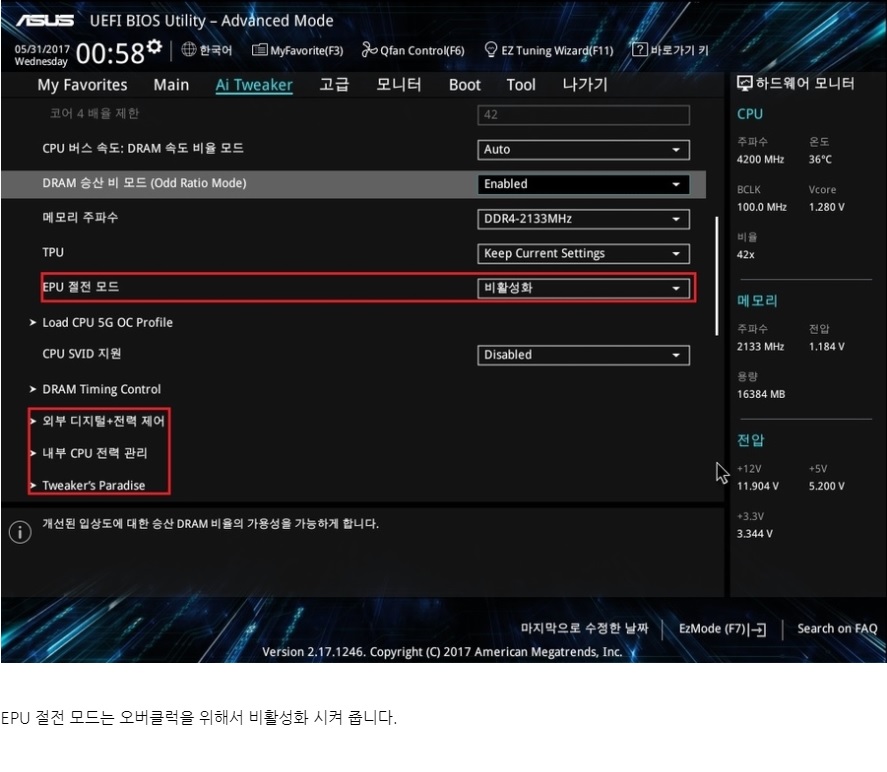
Task: Open the Tool tab
Action: click(x=521, y=85)
